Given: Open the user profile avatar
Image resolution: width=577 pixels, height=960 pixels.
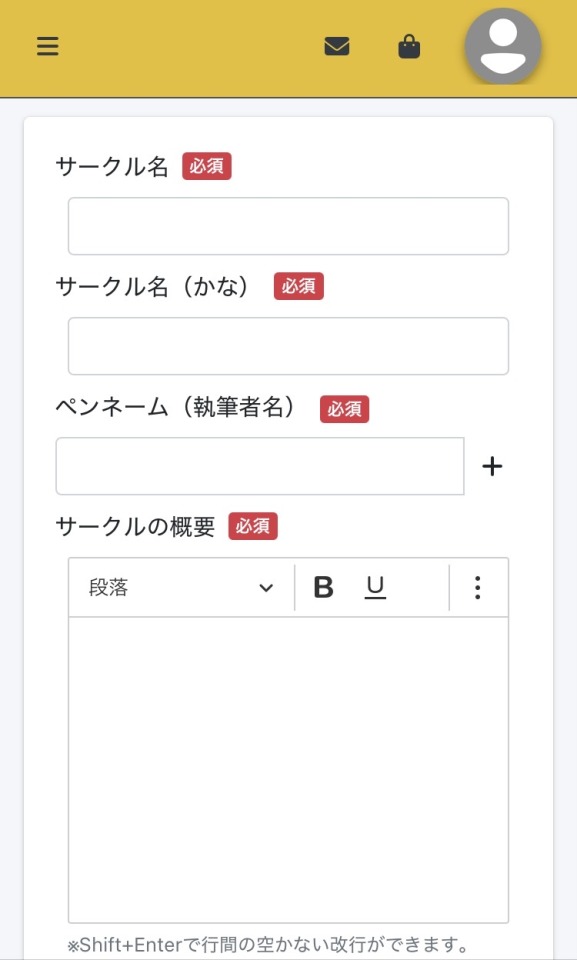Looking at the screenshot, I should point(503,47).
